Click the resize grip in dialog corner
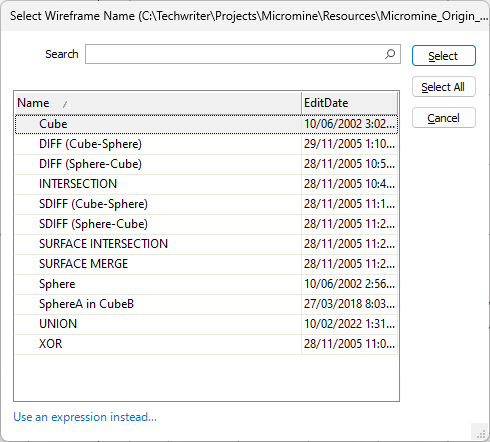The image size is (490, 442). pos(481,434)
